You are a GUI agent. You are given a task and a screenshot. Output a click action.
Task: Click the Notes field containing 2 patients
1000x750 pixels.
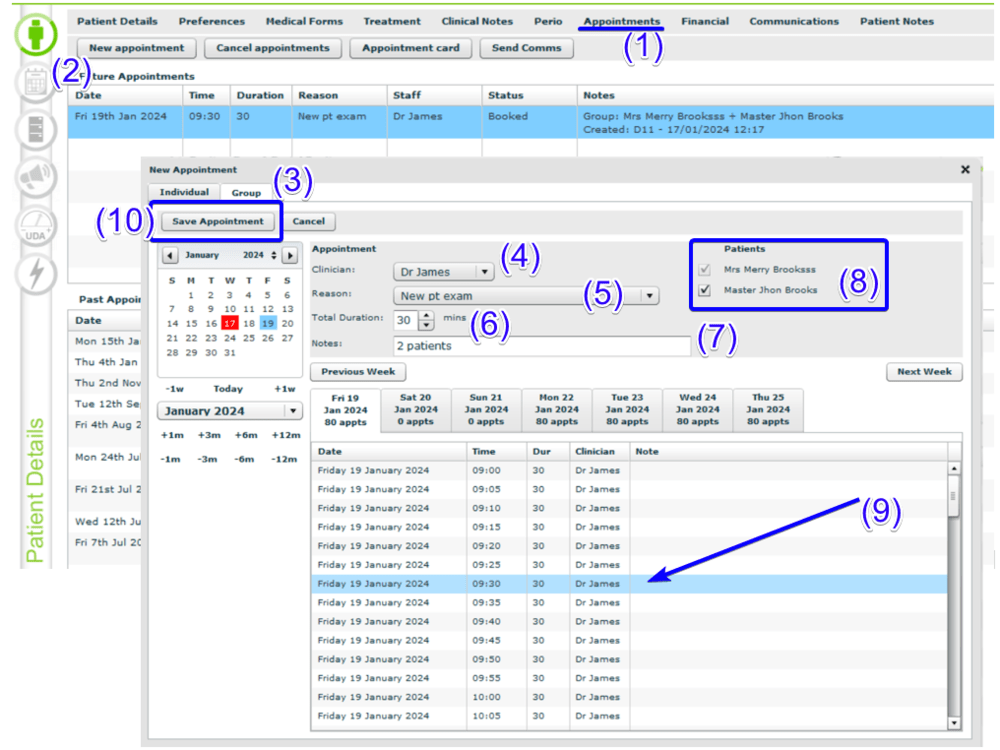(542, 346)
